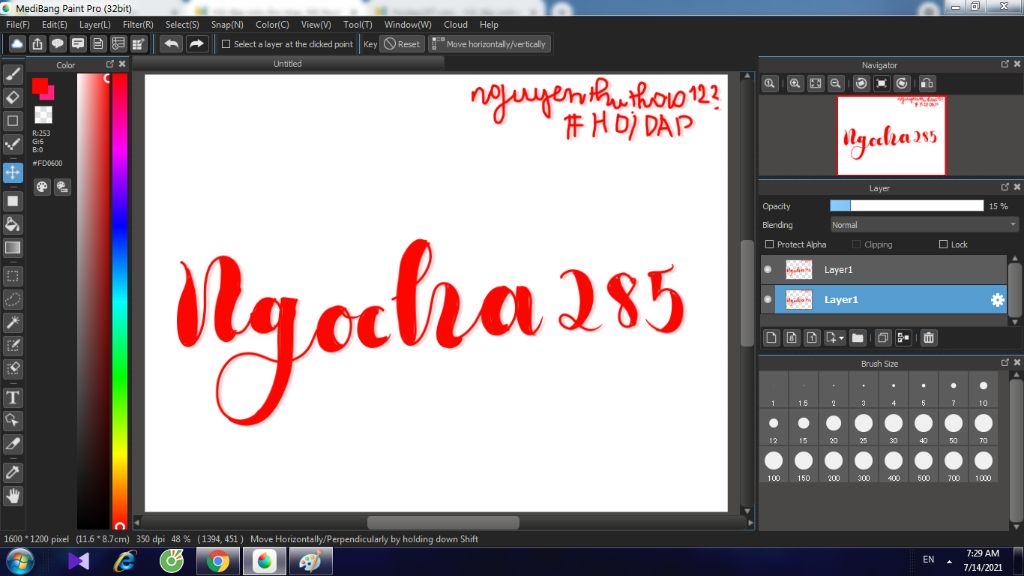Image resolution: width=1024 pixels, height=576 pixels.
Task: Choose the Select Eraser tool
Action: [x=12, y=368]
